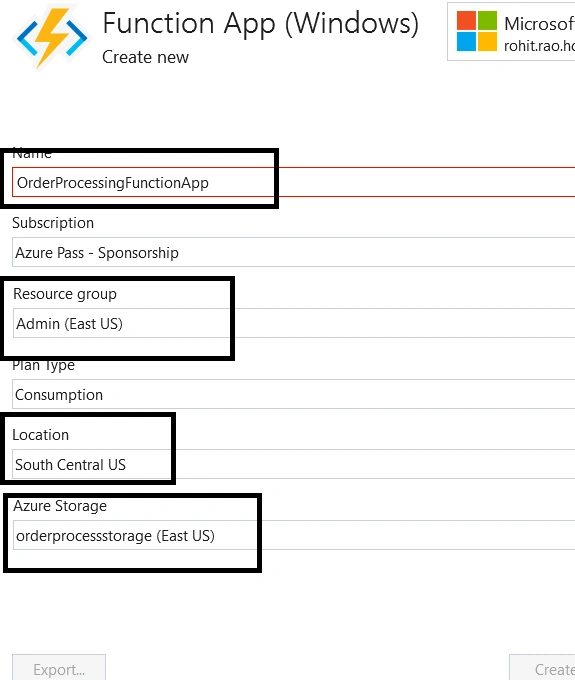Expand the Azure Storage orderprocessstorage dropdown
The width and height of the screenshot is (575, 680).
click(x=294, y=535)
